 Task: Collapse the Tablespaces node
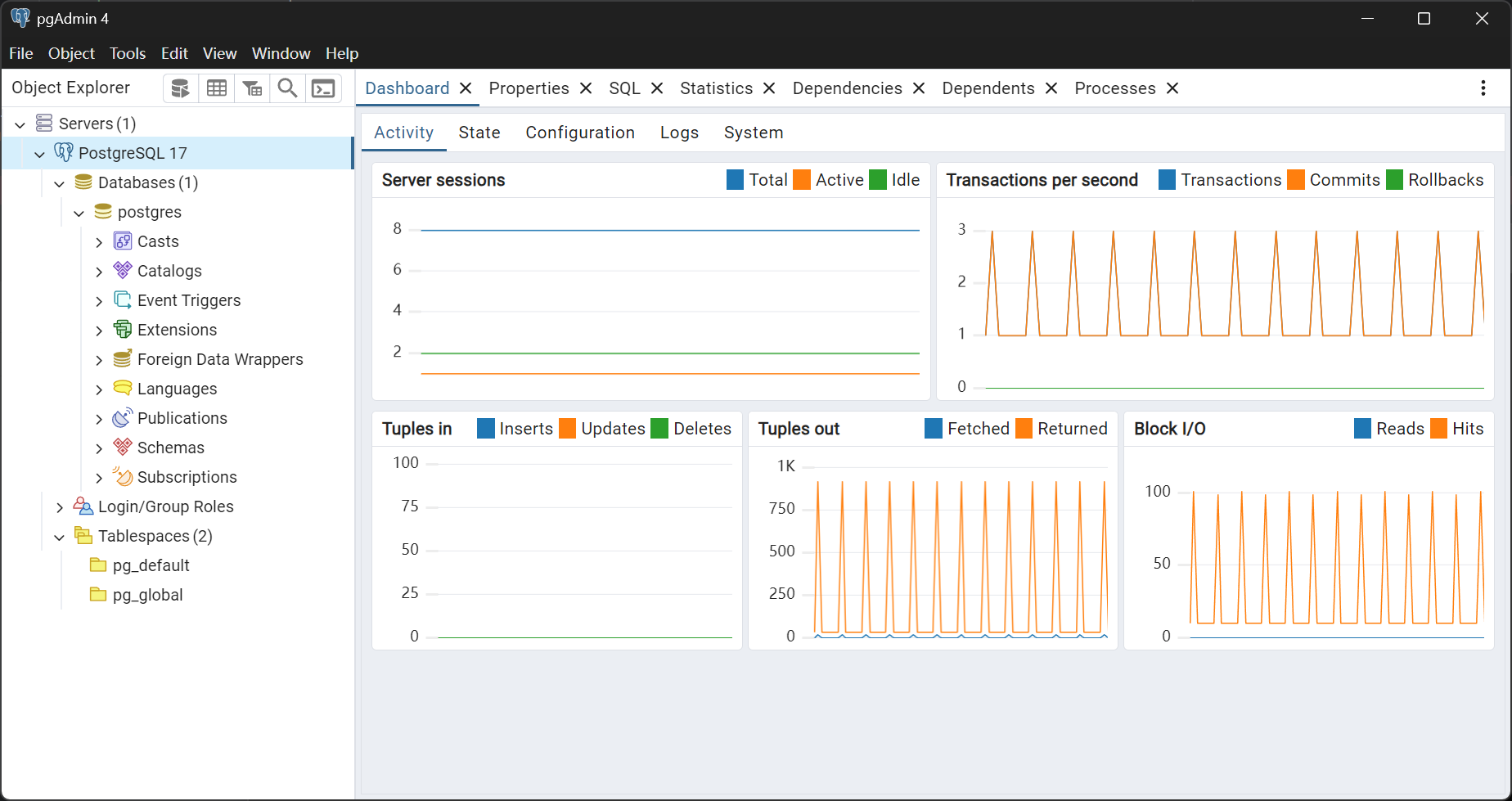tap(59, 537)
